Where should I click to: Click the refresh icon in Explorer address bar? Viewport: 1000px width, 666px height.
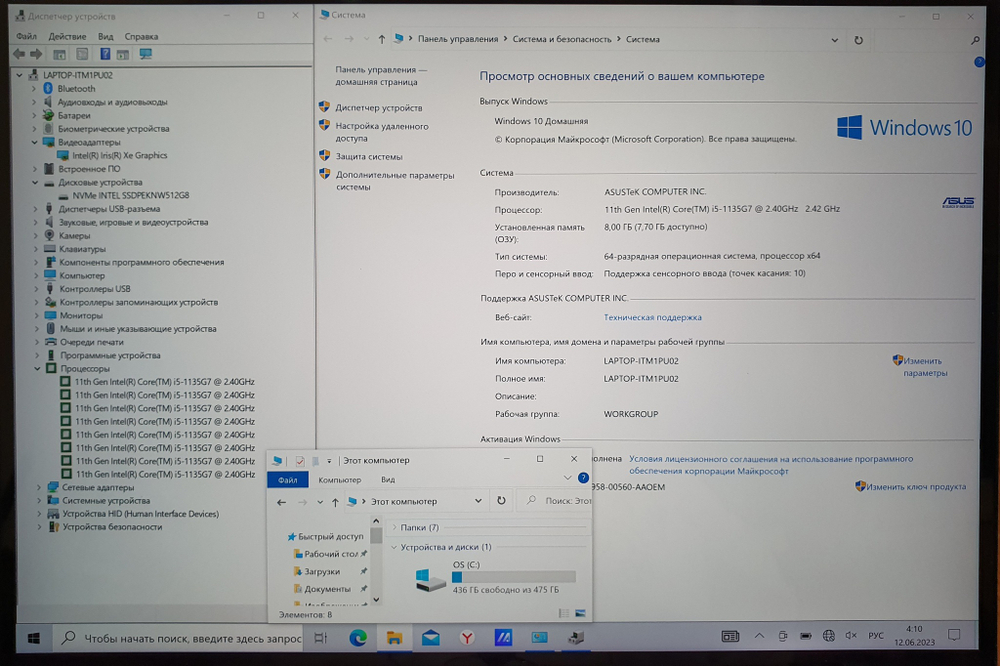pos(501,501)
